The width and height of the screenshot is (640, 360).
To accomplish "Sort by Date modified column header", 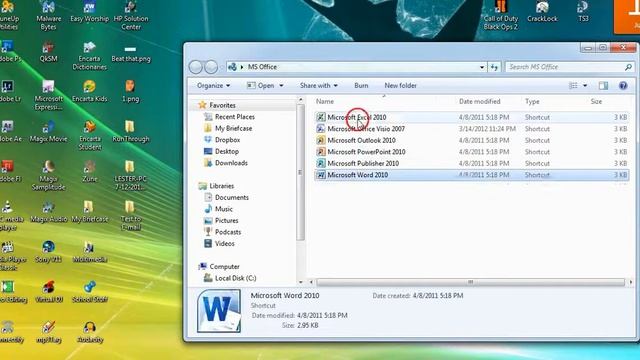I will coord(480,102).
